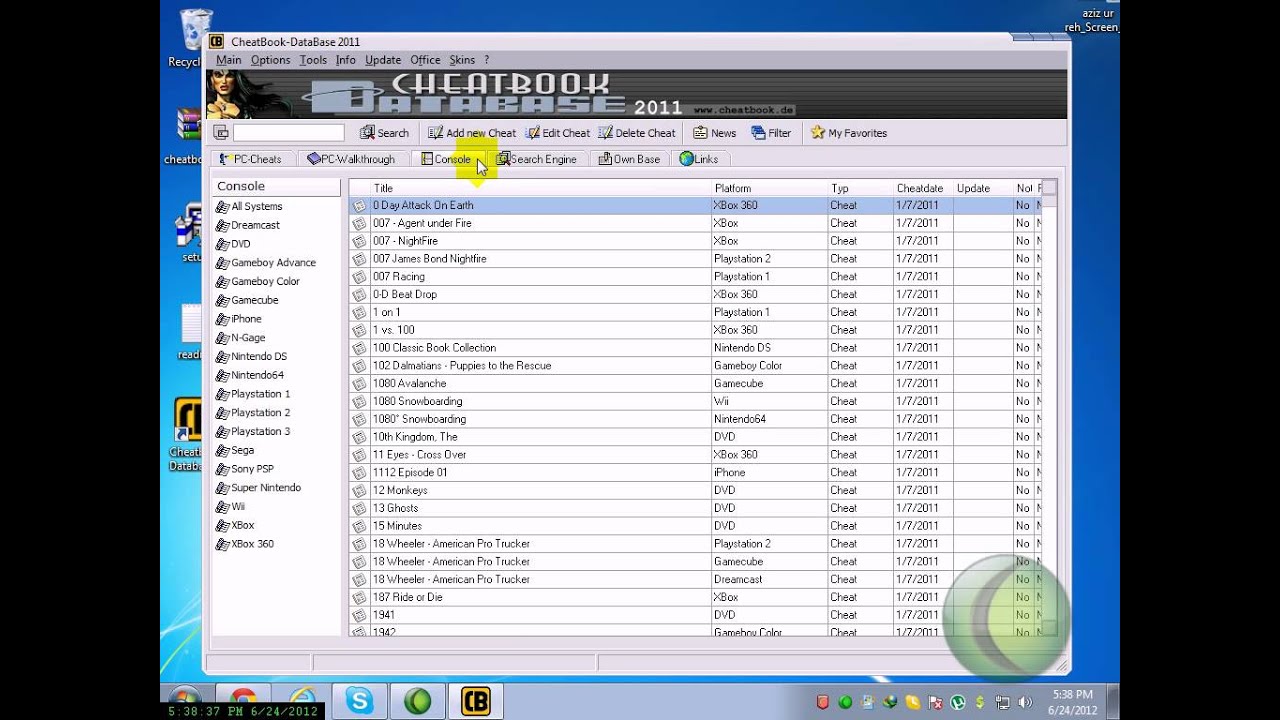1280x720 pixels.
Task: Open the Windows Start menu
Action: [183, 698]
